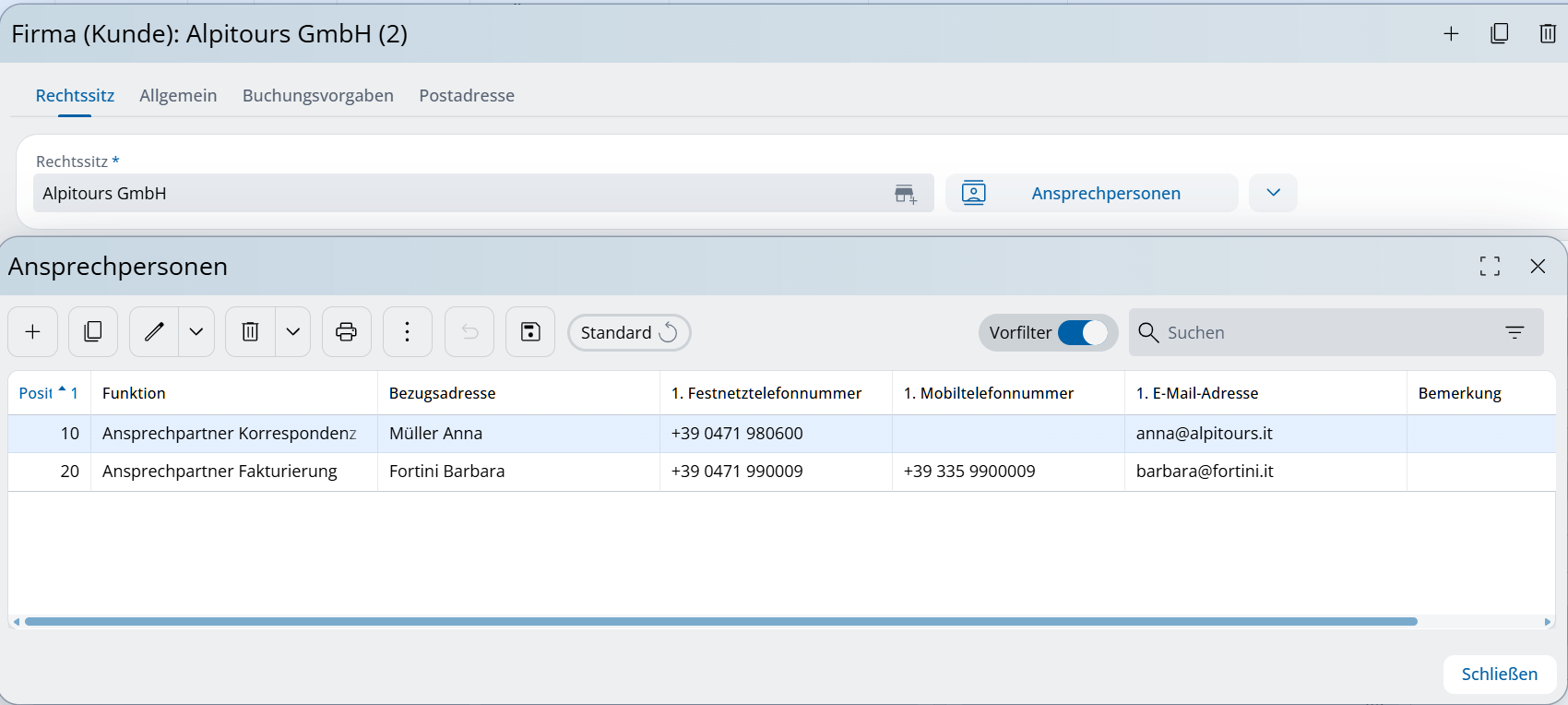Switch to the Buchungsvorgaben tab
This screenshot has width=1568, height=705.
pos(317,96)
